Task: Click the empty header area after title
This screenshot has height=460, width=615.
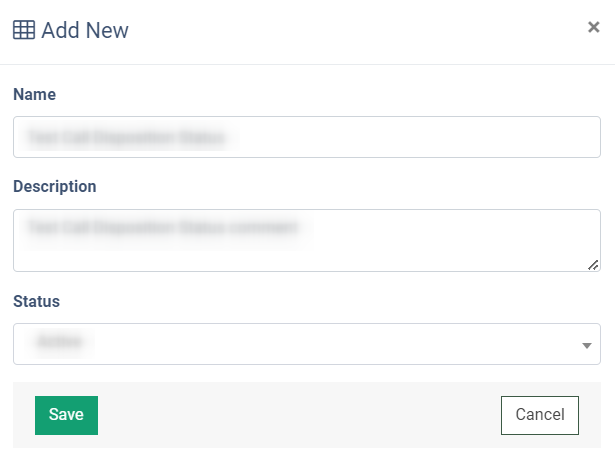Action: click(x=350, y=30)
